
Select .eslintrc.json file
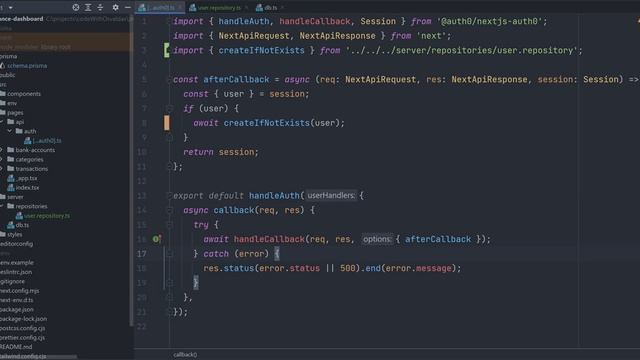pos(16,272)
